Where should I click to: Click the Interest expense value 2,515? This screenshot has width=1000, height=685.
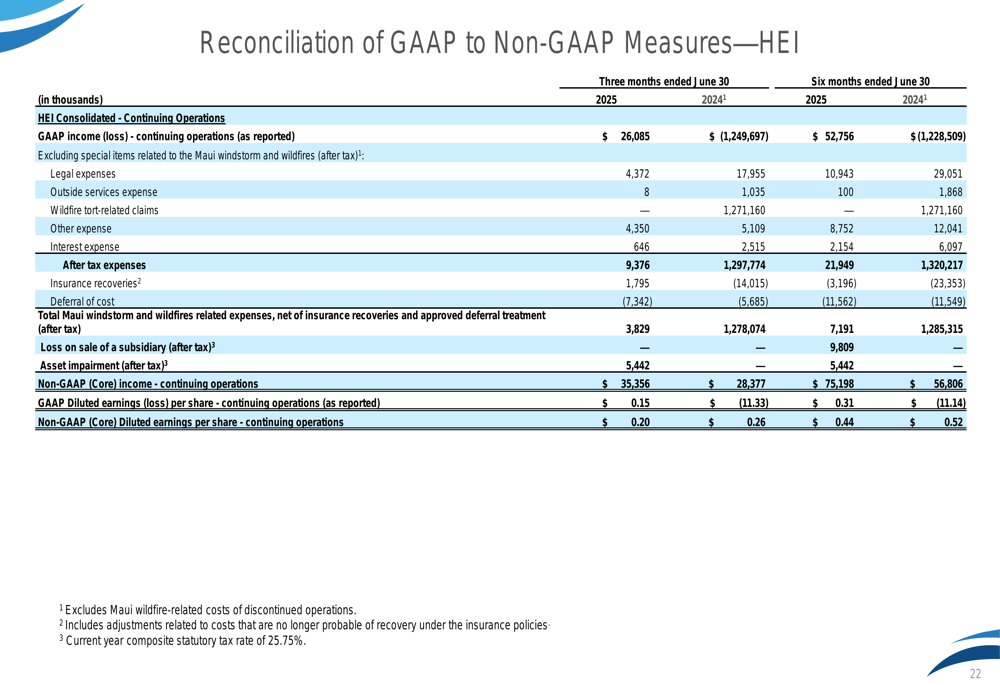coord(753,247)
